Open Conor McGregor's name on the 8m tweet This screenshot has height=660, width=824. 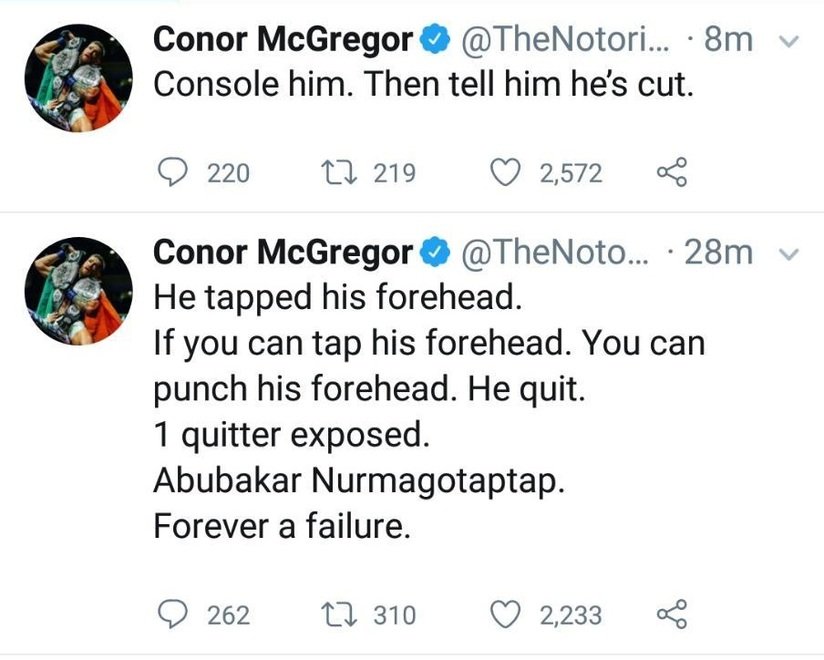click(283, 40)
